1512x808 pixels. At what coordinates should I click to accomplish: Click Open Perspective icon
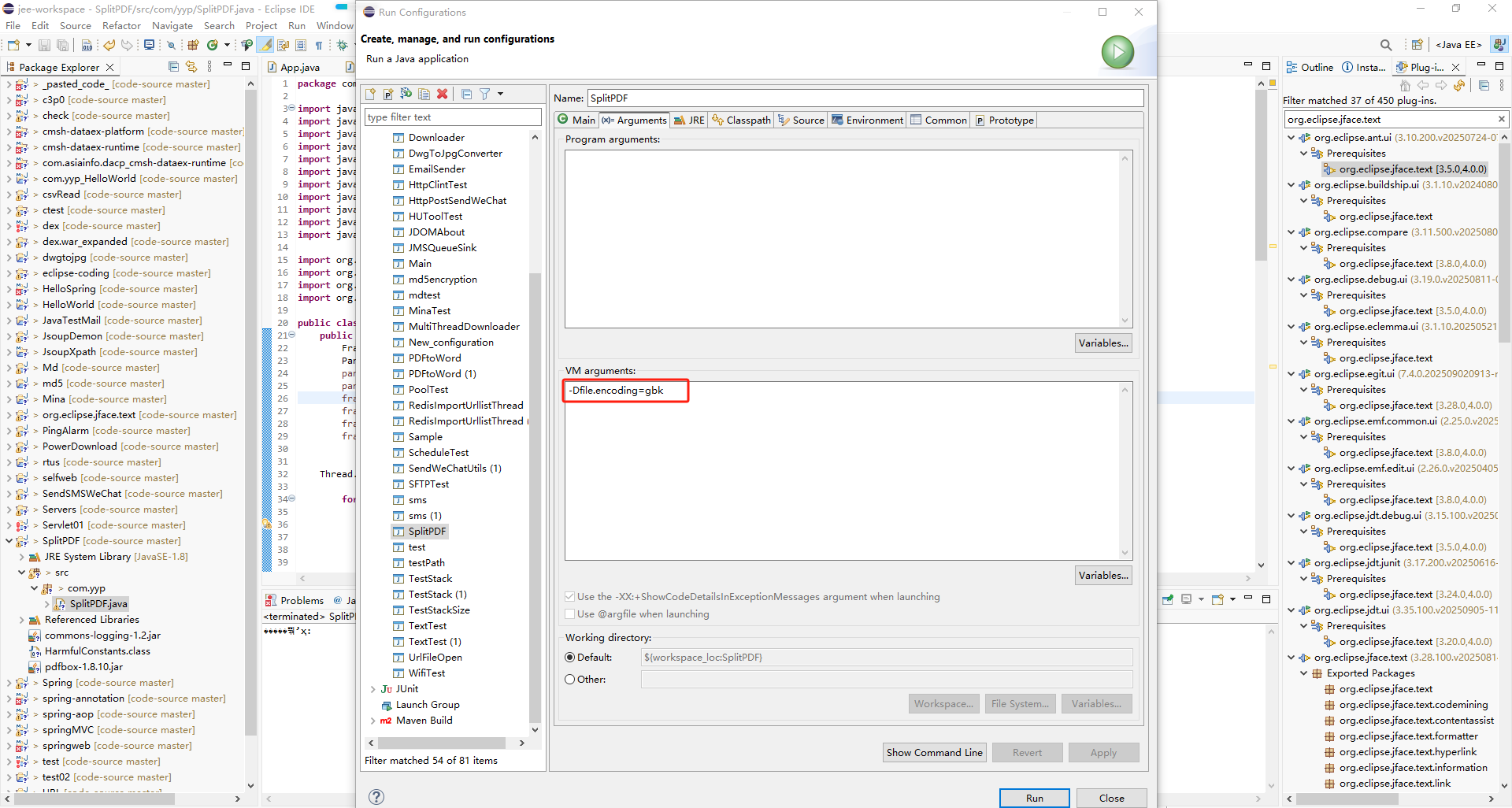[1417, 45]
